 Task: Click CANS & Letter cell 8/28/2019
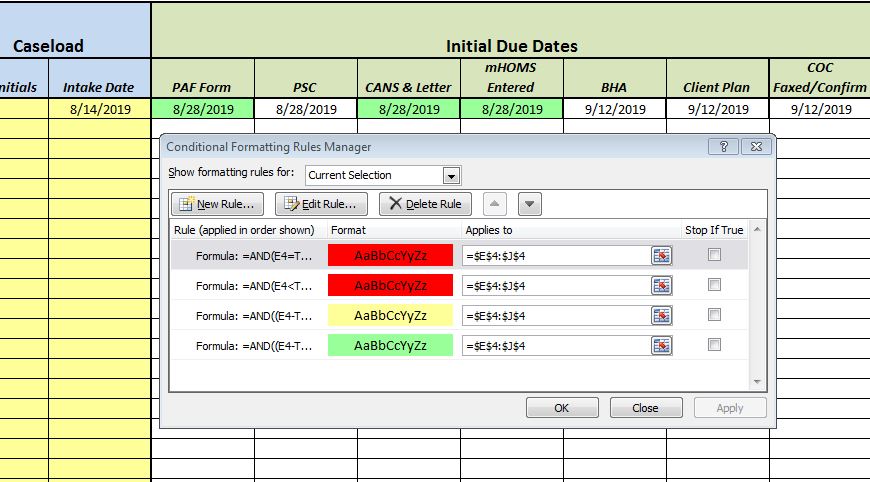[409, 109]
